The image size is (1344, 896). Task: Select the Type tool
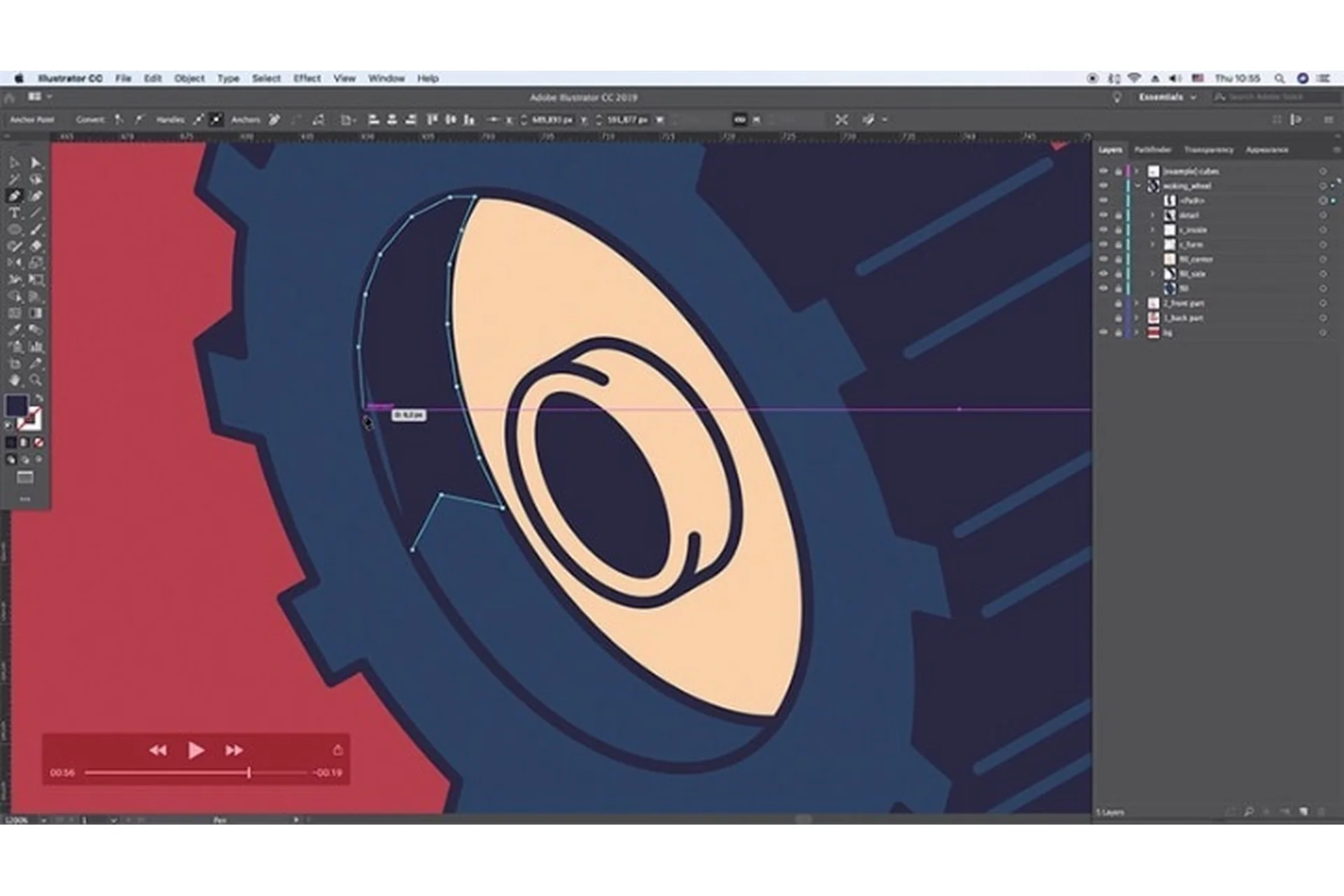tap(15, 213)
